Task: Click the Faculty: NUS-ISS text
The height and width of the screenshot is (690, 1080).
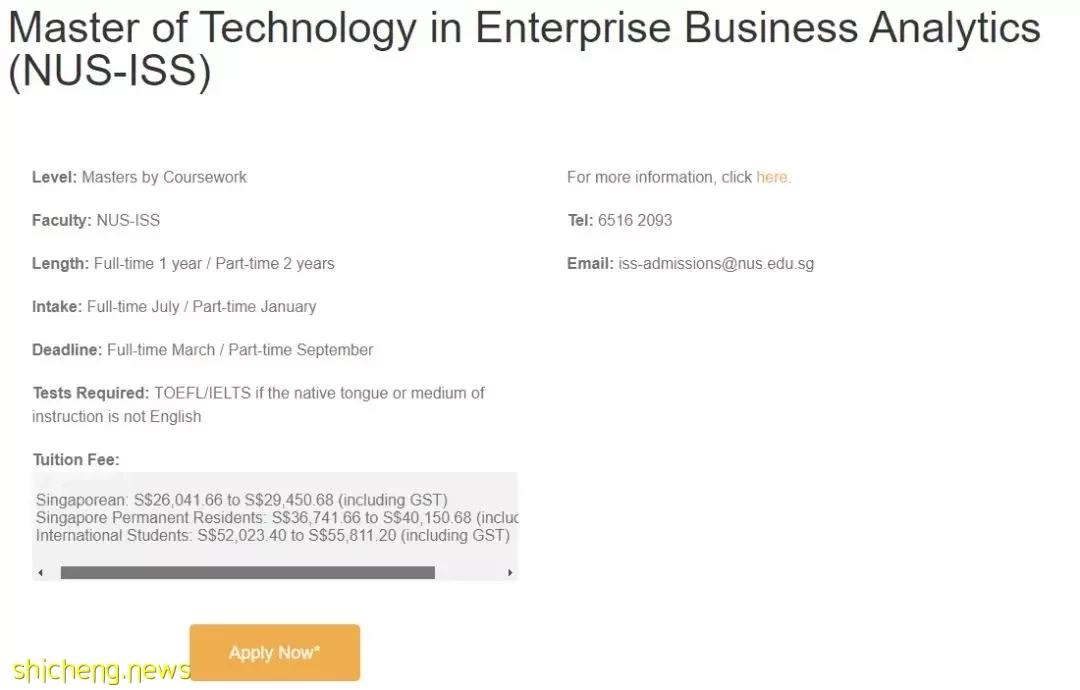Action: [x=96, y=220]
